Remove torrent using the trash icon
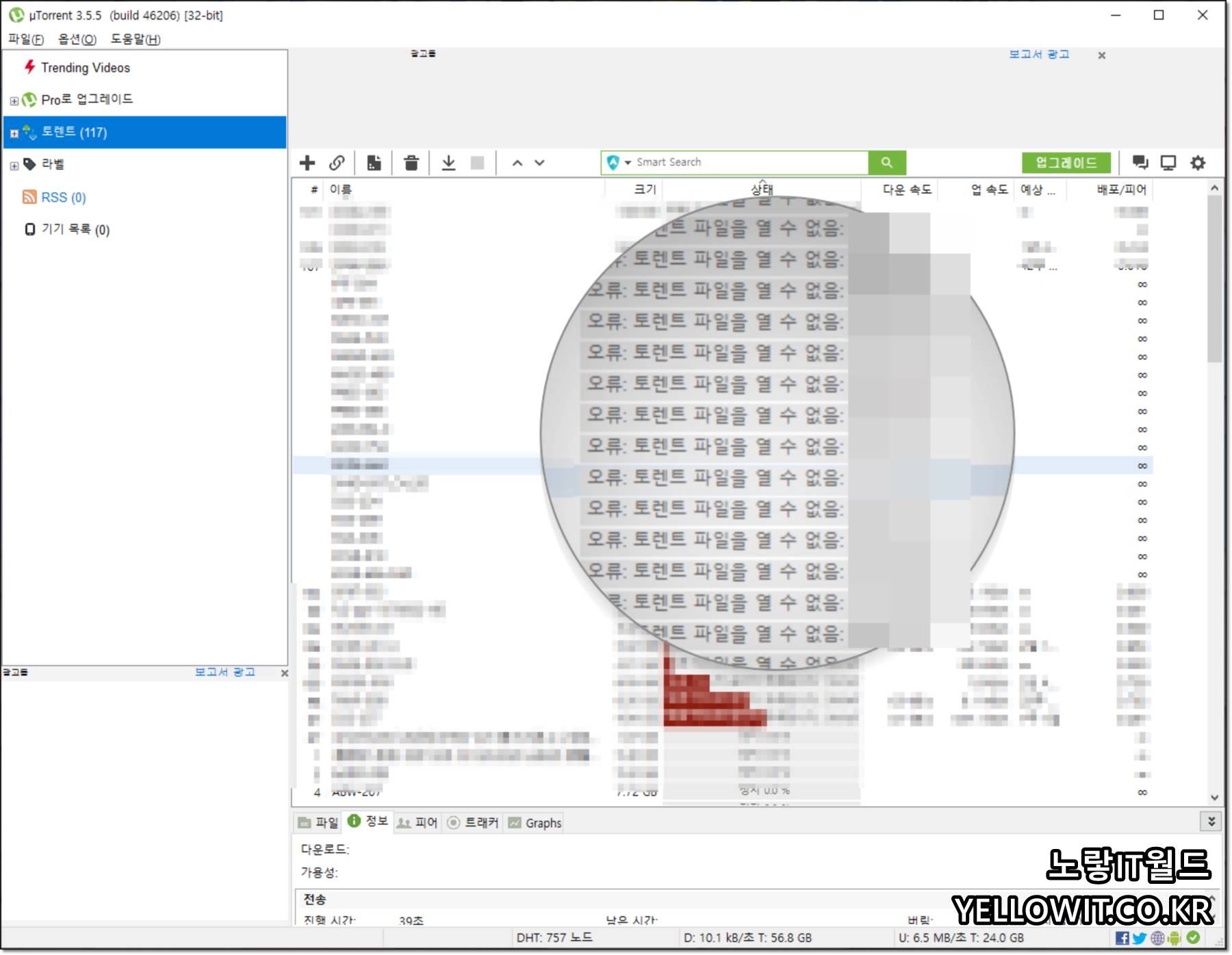This screenshot has height=955, width=1232. pyautogui.click(x=411, y=163)
